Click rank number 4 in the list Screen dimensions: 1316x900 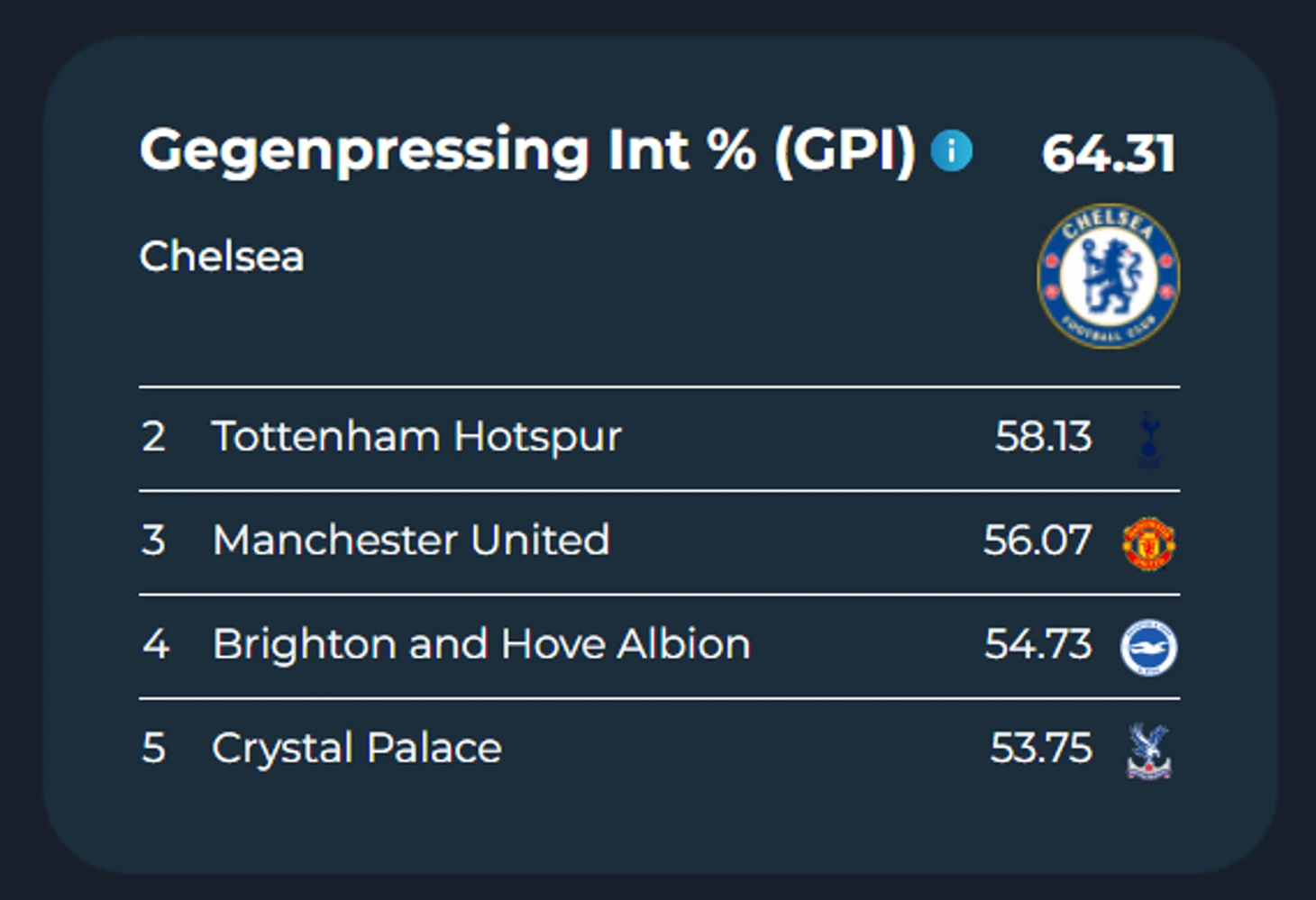click(x=155, y=644)
